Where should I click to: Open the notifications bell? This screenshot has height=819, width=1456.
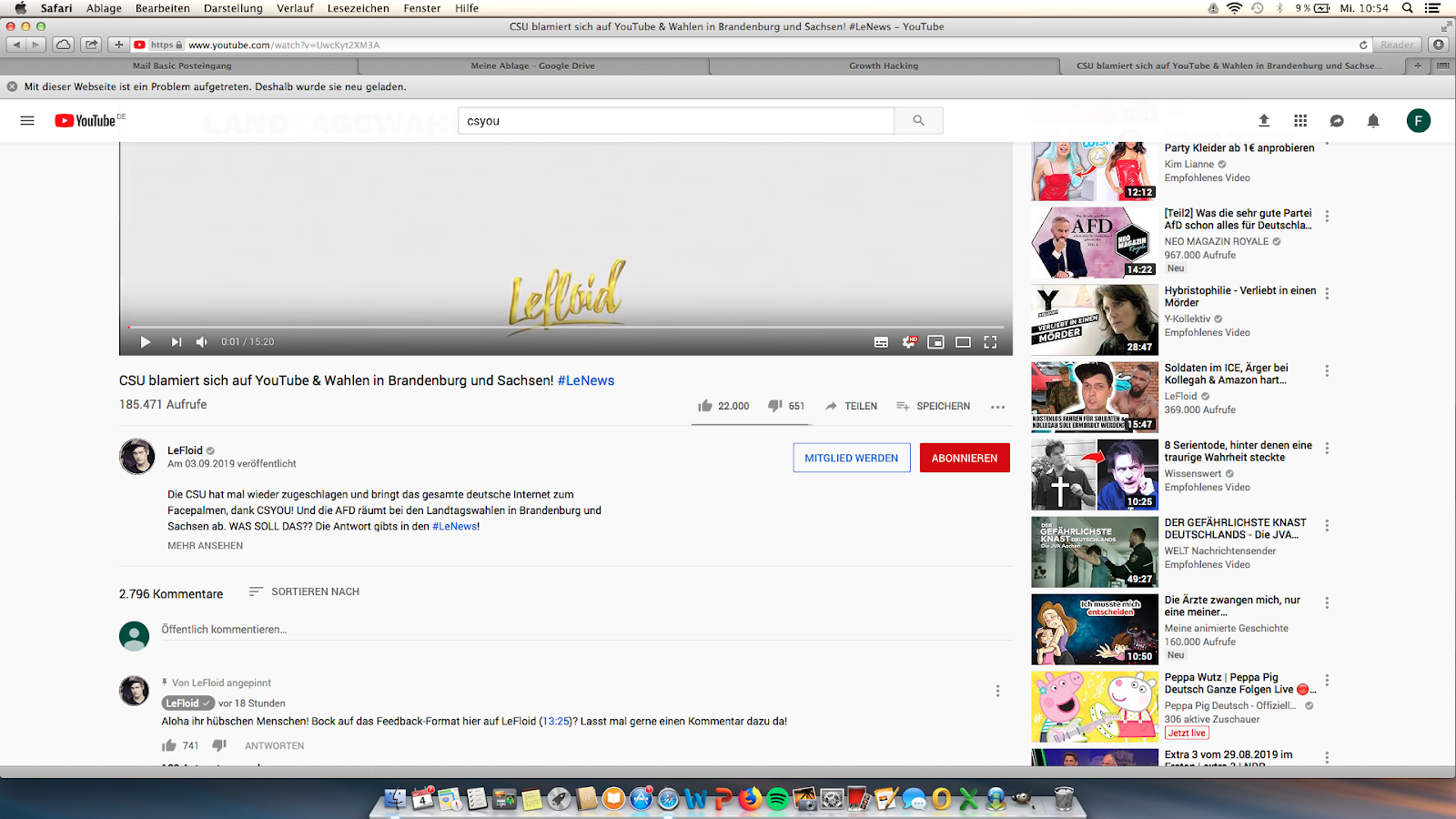point(1373,120)
